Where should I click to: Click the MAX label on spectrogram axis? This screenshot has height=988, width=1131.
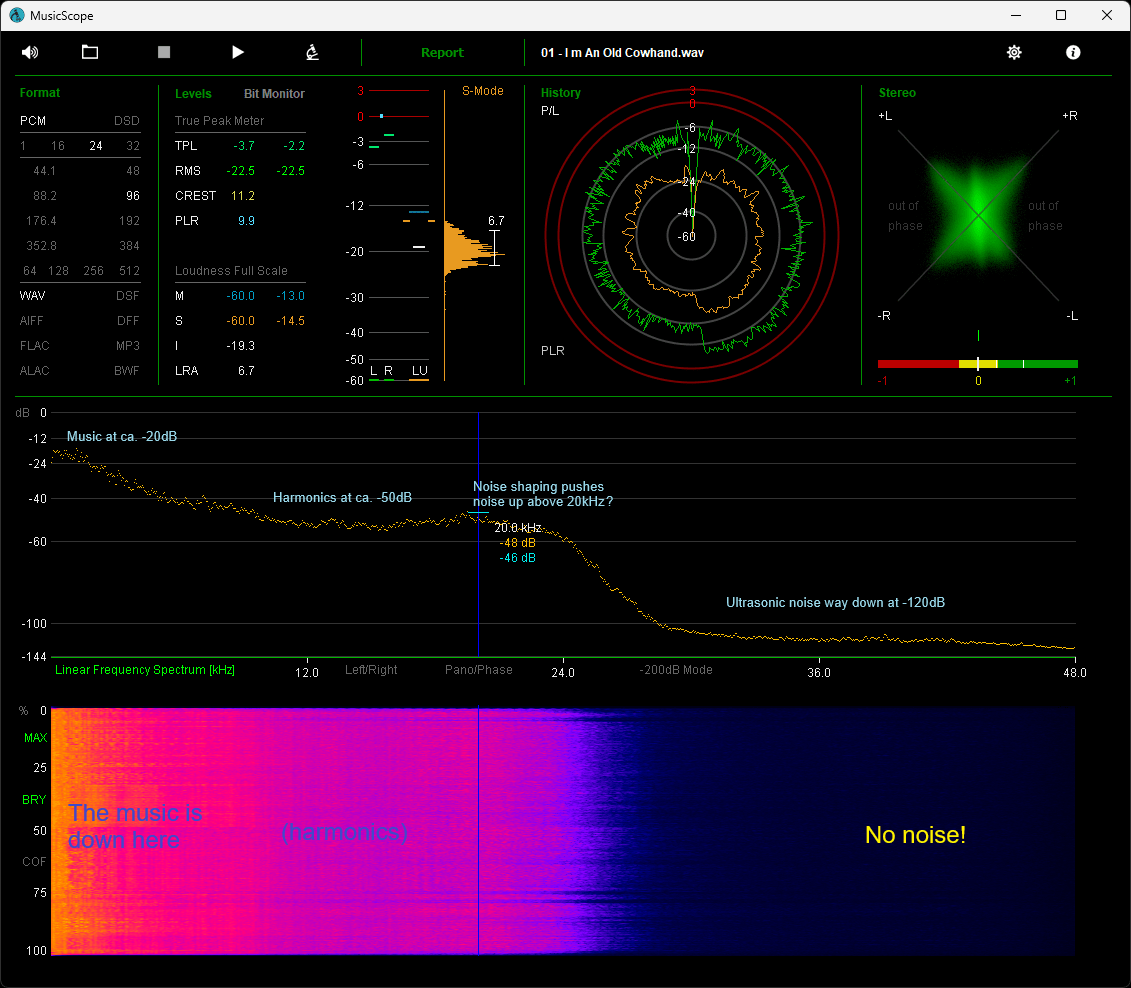point(35,738)
